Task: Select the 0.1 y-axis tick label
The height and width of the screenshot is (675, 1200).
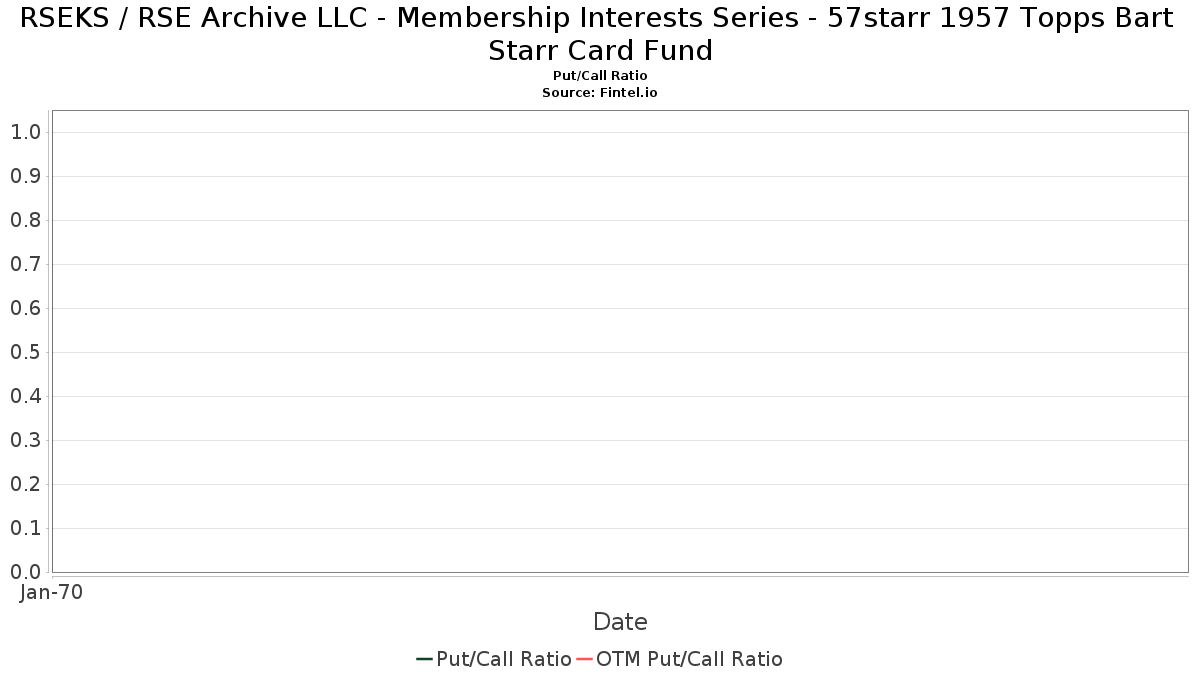Action: 25,528
